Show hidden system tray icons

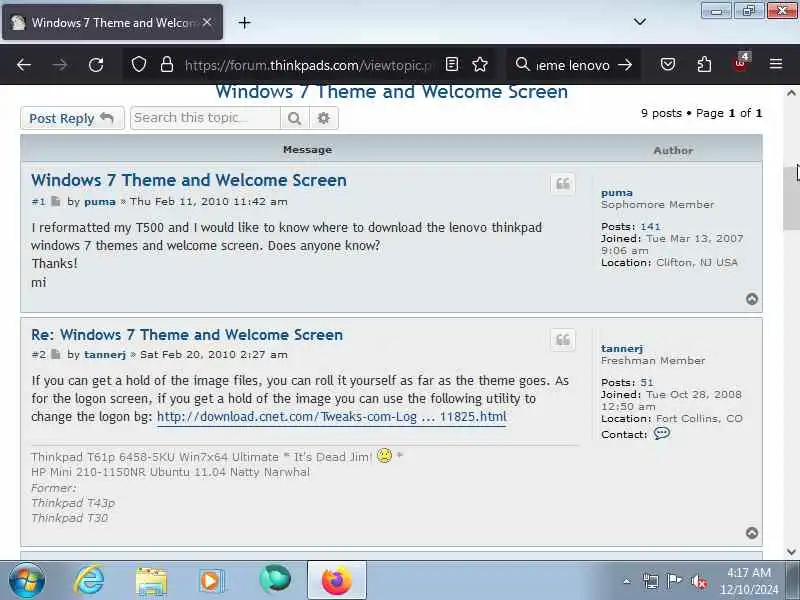[x=627, y=581]
